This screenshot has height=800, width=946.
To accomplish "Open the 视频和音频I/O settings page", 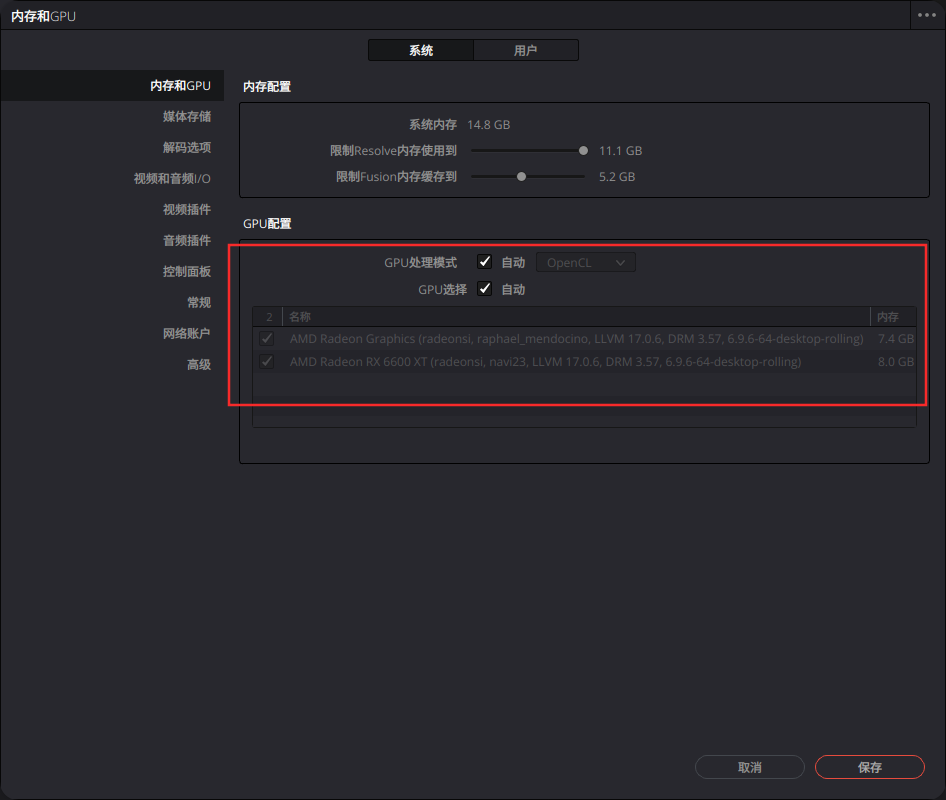I will click(172, 179).
